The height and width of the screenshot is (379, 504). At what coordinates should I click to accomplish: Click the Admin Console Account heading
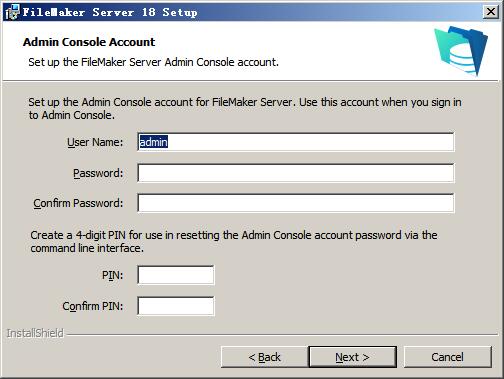point(89,42)
